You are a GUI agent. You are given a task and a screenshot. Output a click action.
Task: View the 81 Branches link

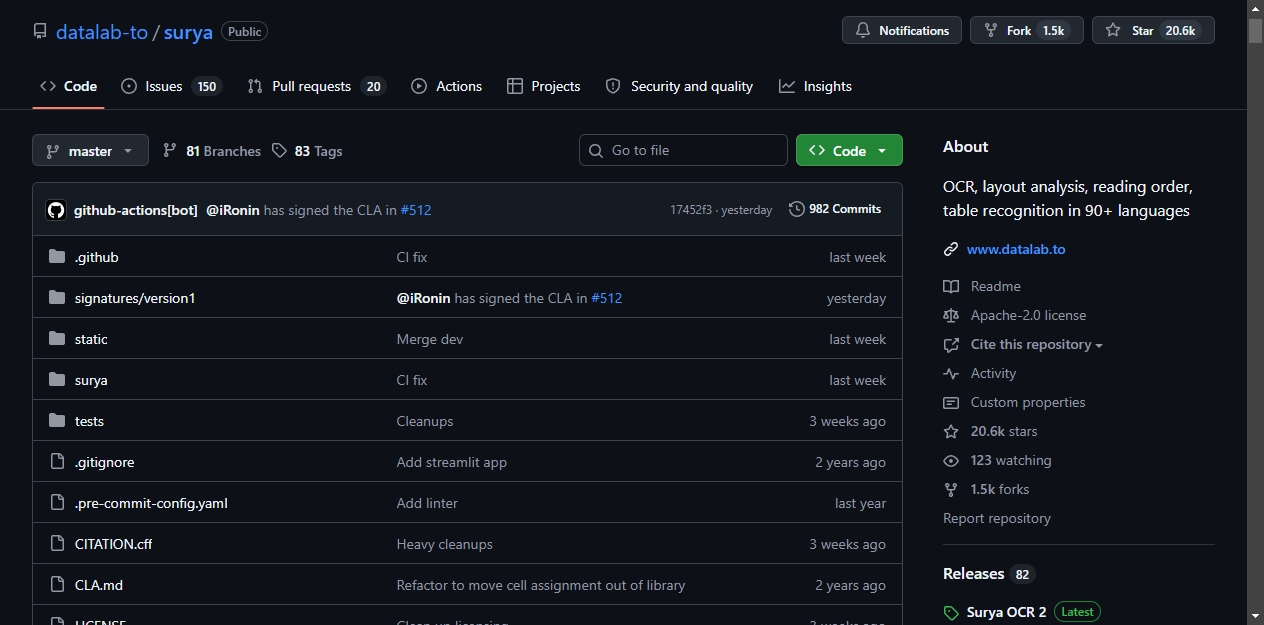[212, 151]
